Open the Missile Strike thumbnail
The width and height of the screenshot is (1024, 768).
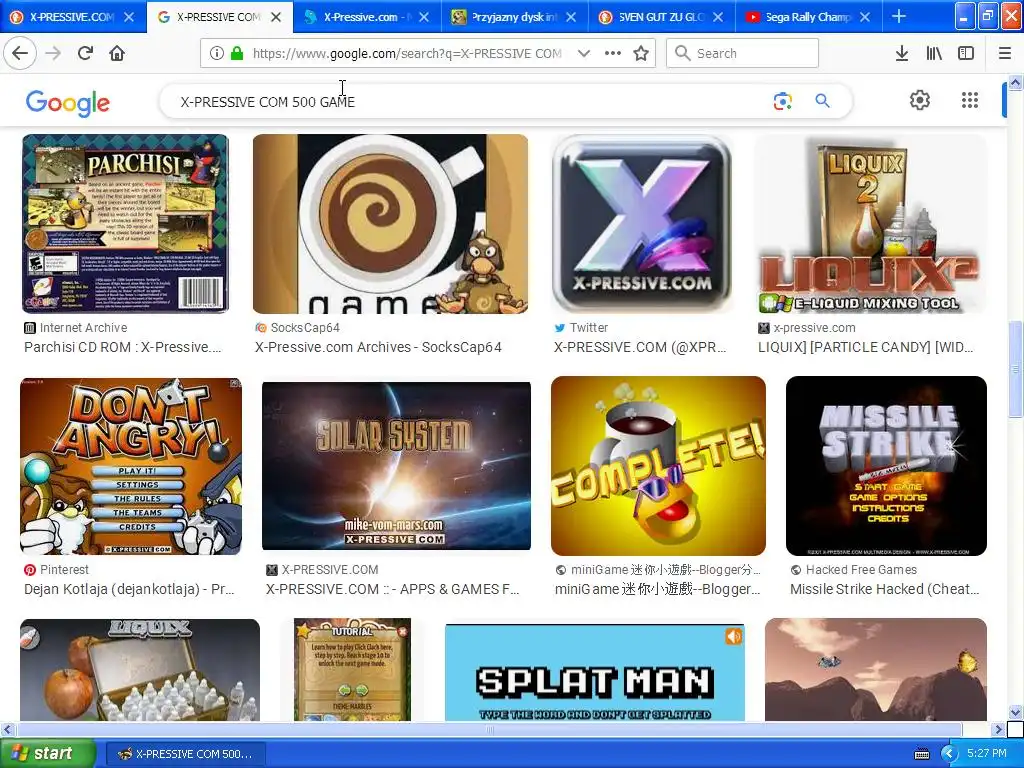click(x=886, y=466)
